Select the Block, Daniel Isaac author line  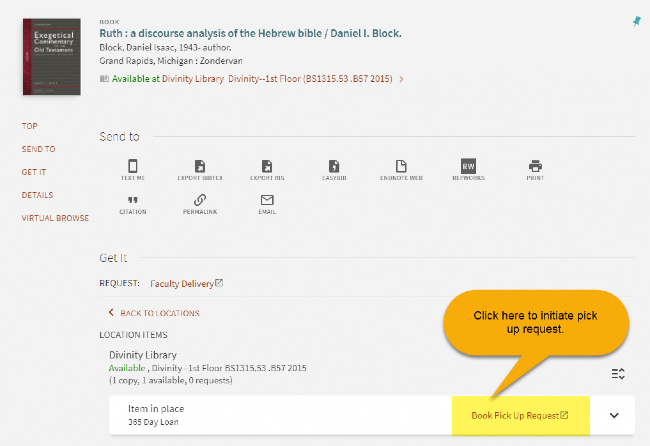tap(165, 48)
